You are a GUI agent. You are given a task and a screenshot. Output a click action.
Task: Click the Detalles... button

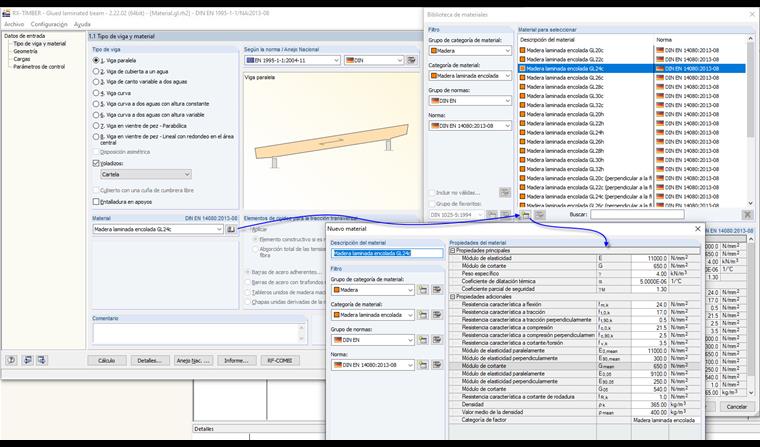click(149, 361)
